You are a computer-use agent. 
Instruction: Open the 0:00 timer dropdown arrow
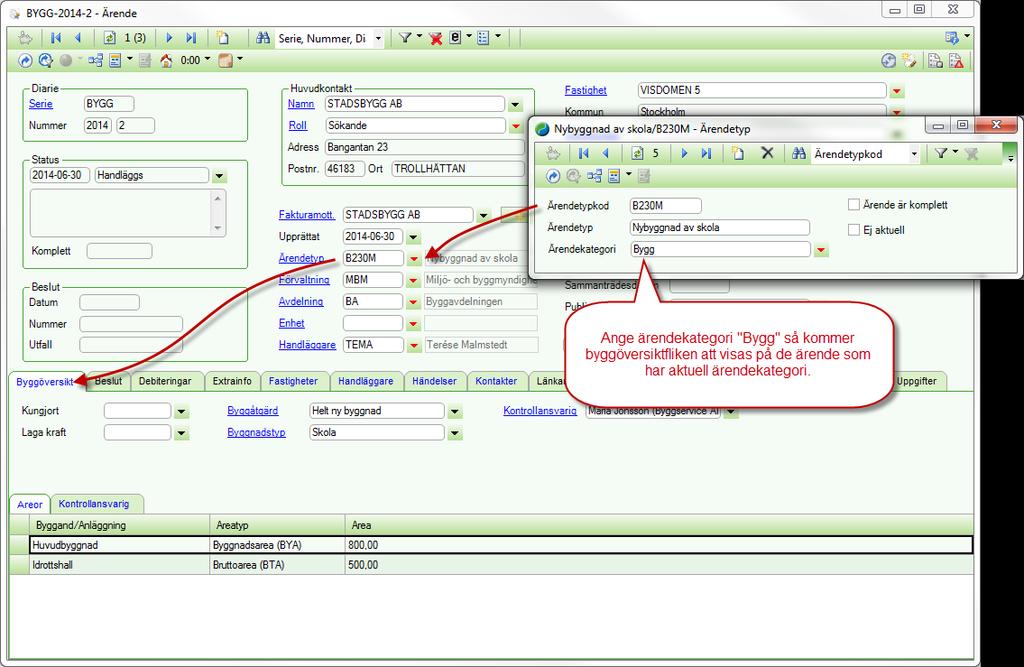pyautogui.click(x=208, y=59)
